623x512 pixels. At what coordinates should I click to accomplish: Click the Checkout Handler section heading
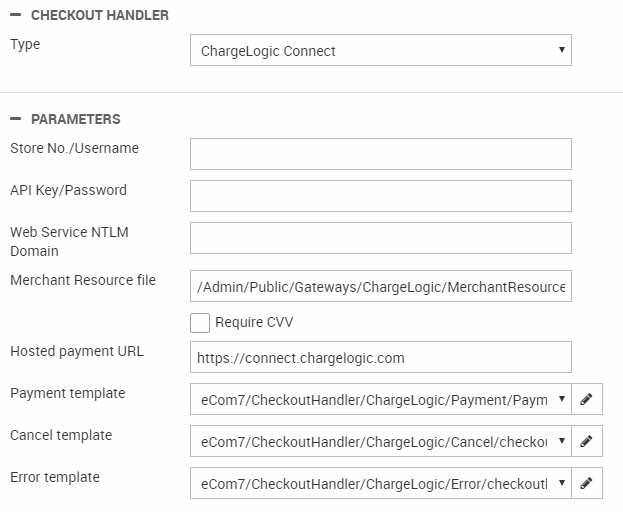point(99,16)
